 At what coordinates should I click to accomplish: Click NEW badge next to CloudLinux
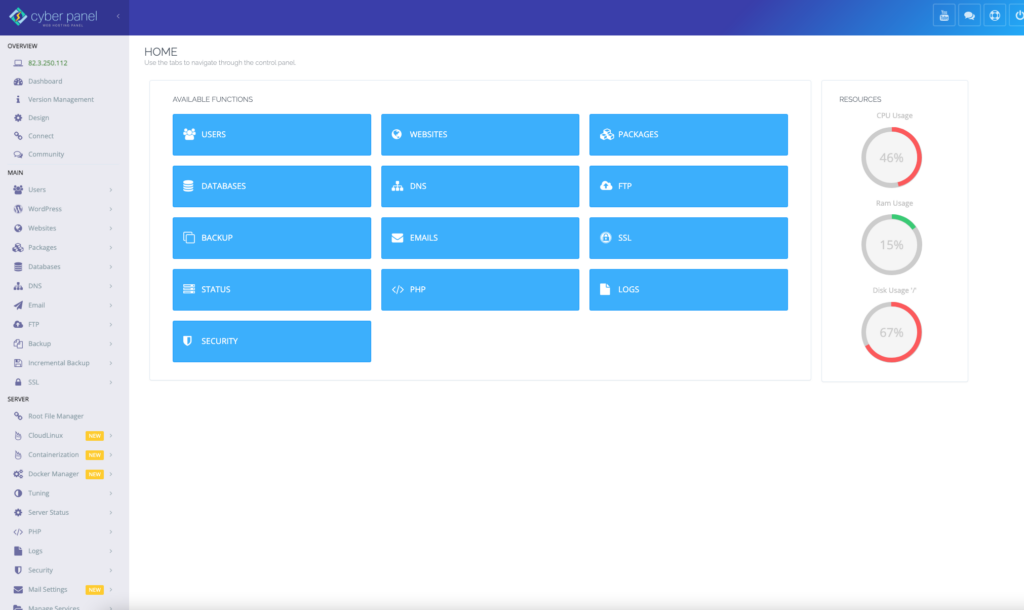point(95,436)
